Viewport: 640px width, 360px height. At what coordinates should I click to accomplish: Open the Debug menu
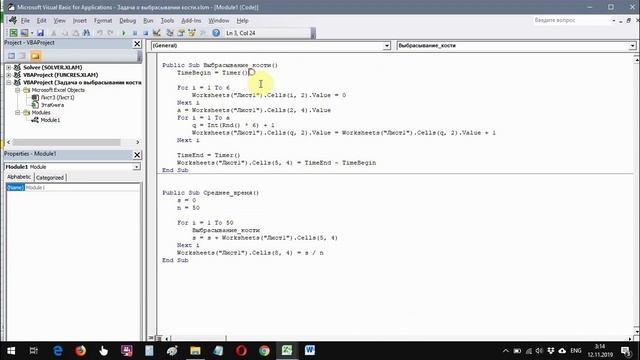click(x=127, y=20)
